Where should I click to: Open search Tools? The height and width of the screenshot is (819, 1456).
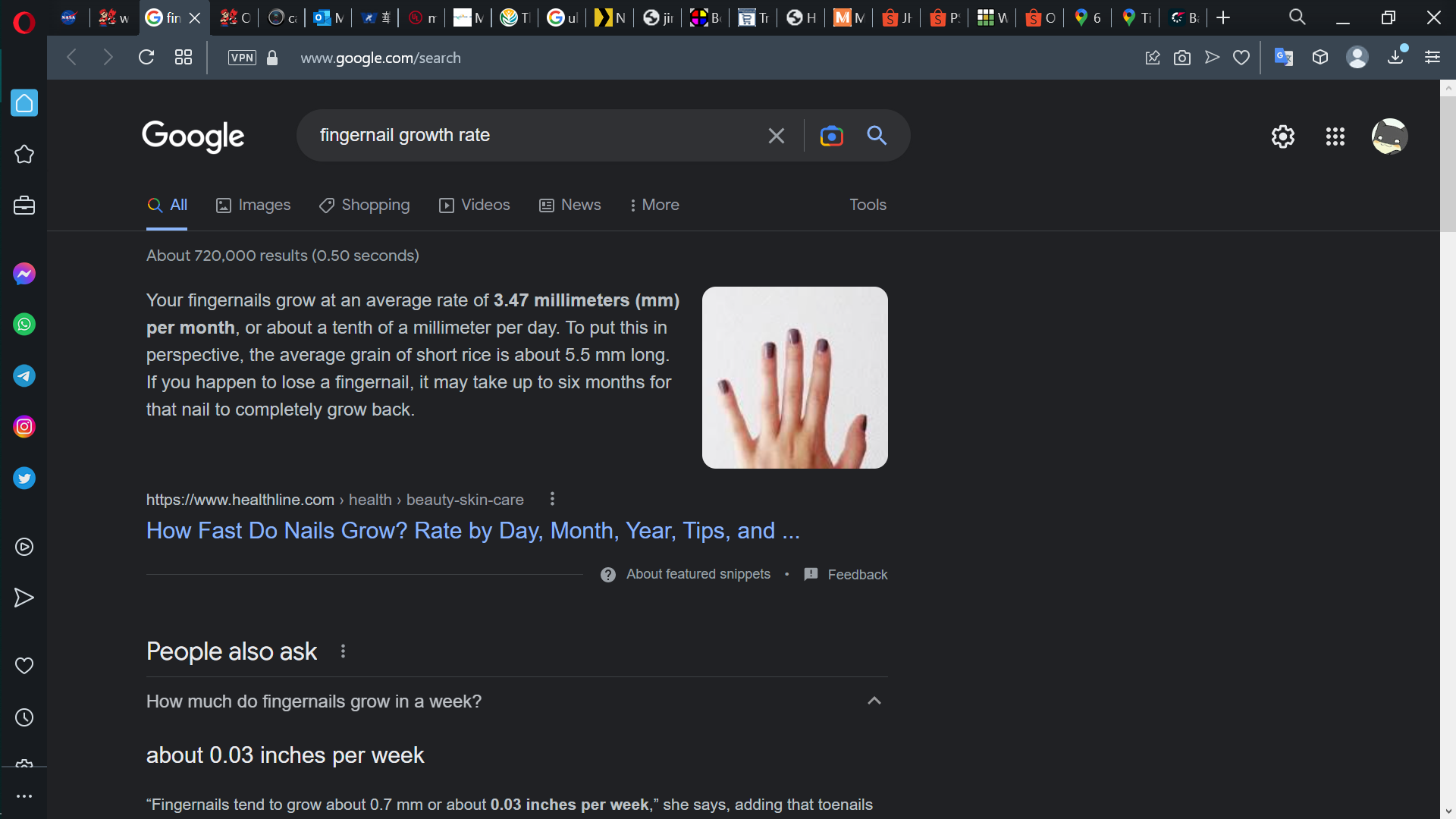(x=868, y=205)
